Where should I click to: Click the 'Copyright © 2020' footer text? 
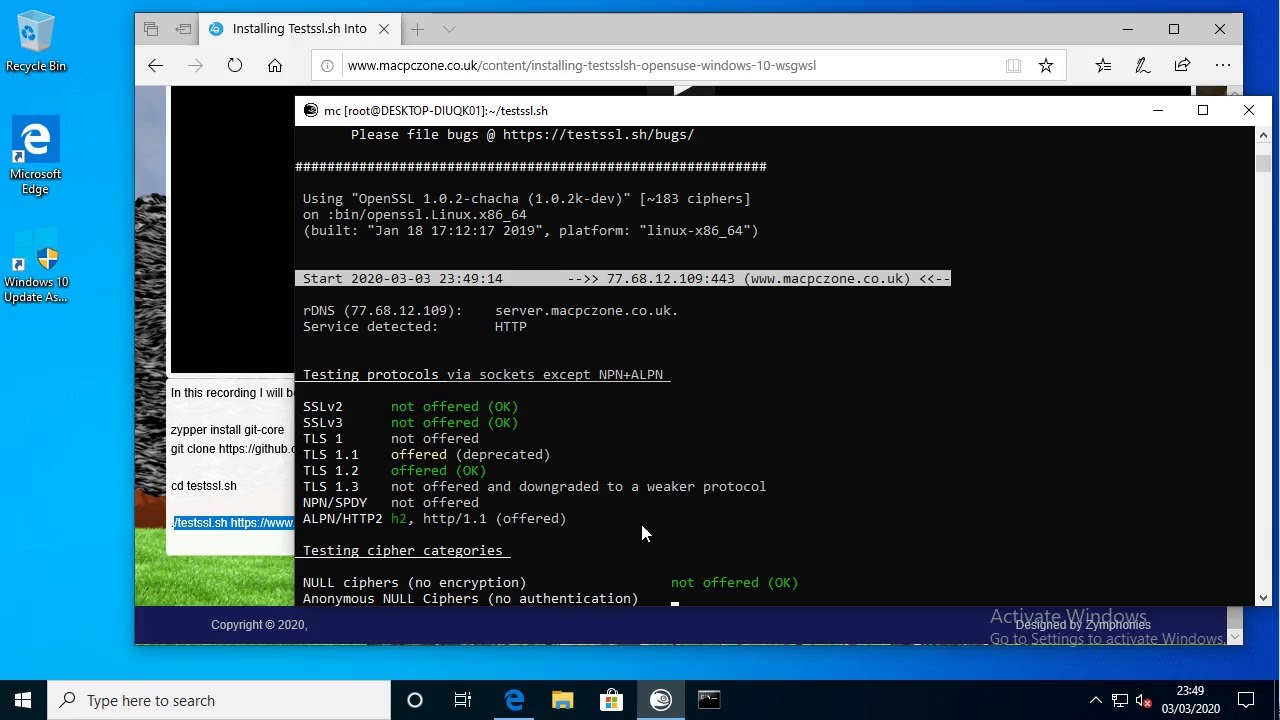(259, 625)
